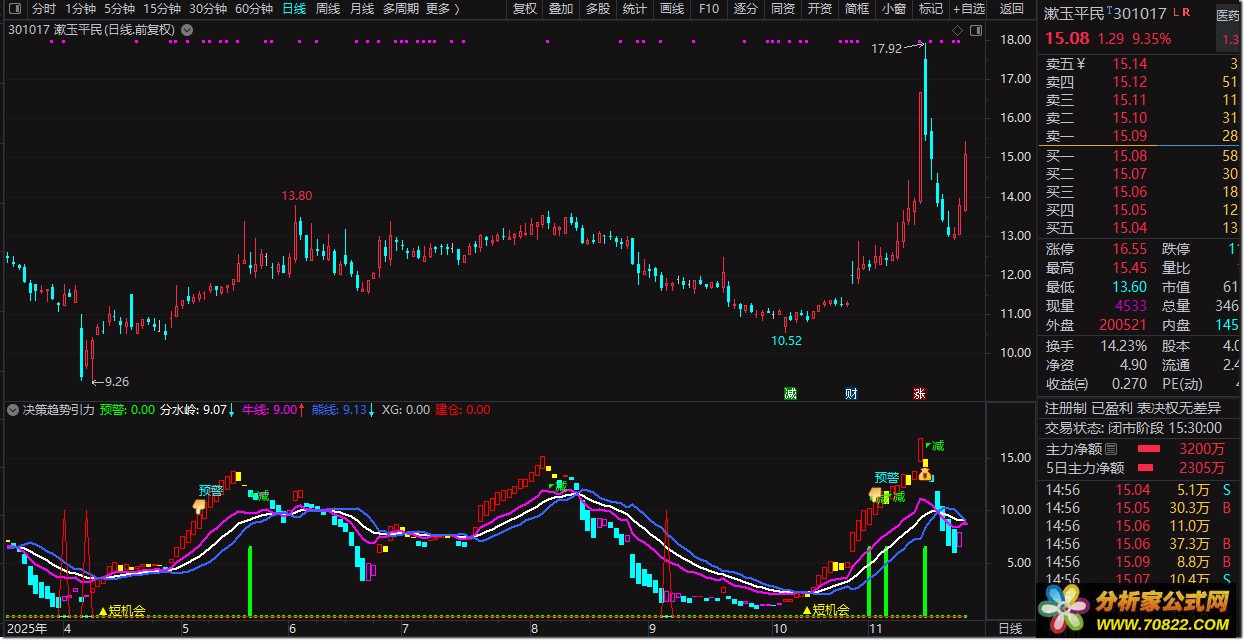Viewport: 1246px width, 641px height.
Task: Click the red 涨 marker below chart
Action: pyautogui.click(x=919, y=393)
